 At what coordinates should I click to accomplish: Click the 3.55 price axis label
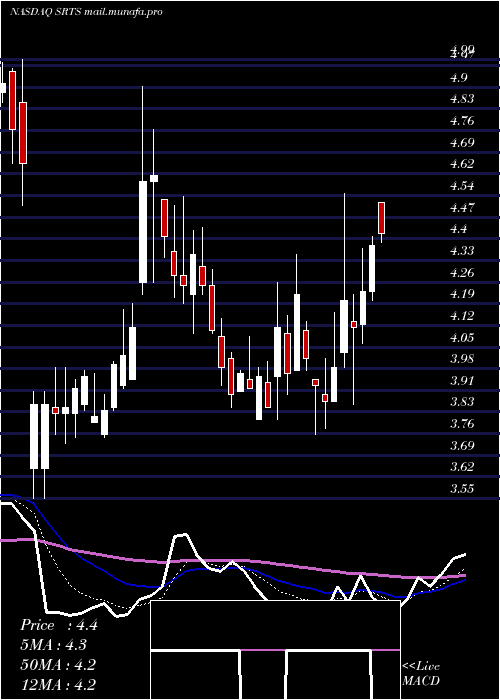tap(462, 488)
